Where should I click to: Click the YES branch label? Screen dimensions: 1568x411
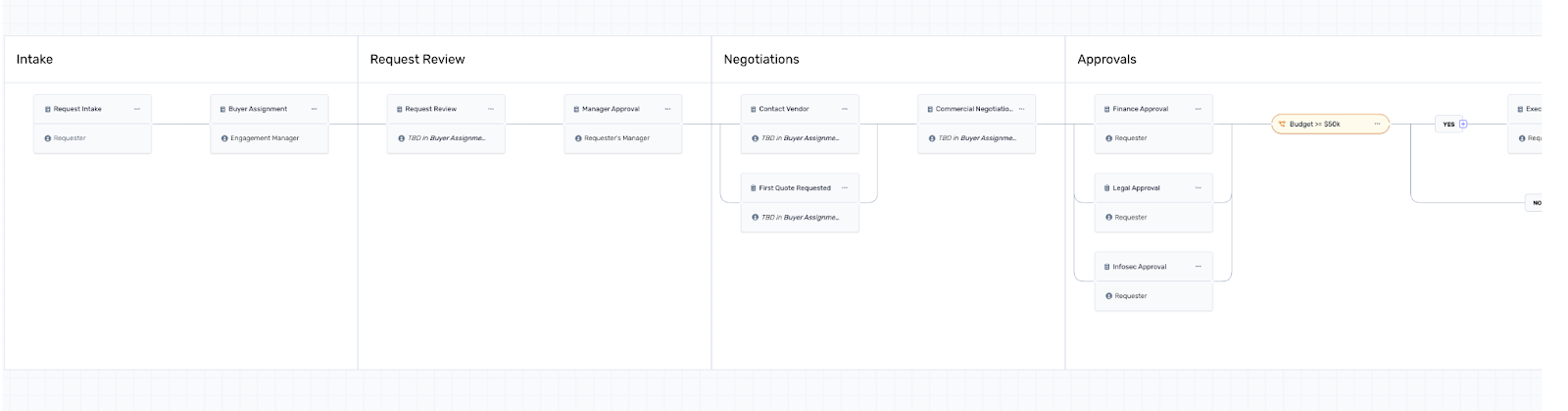click(x=1448, y=125)
